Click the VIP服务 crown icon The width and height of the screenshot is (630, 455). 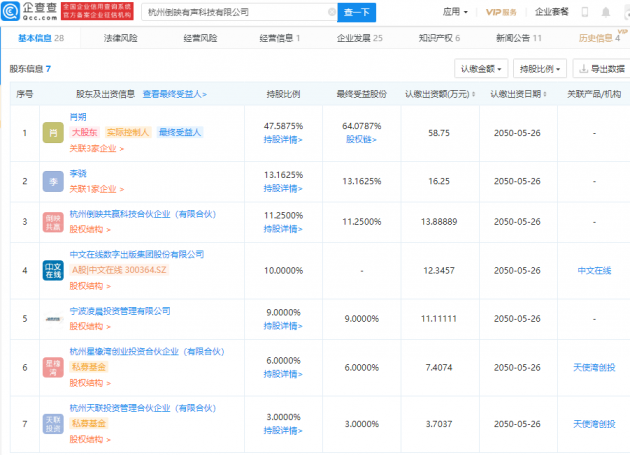point(492,13)
